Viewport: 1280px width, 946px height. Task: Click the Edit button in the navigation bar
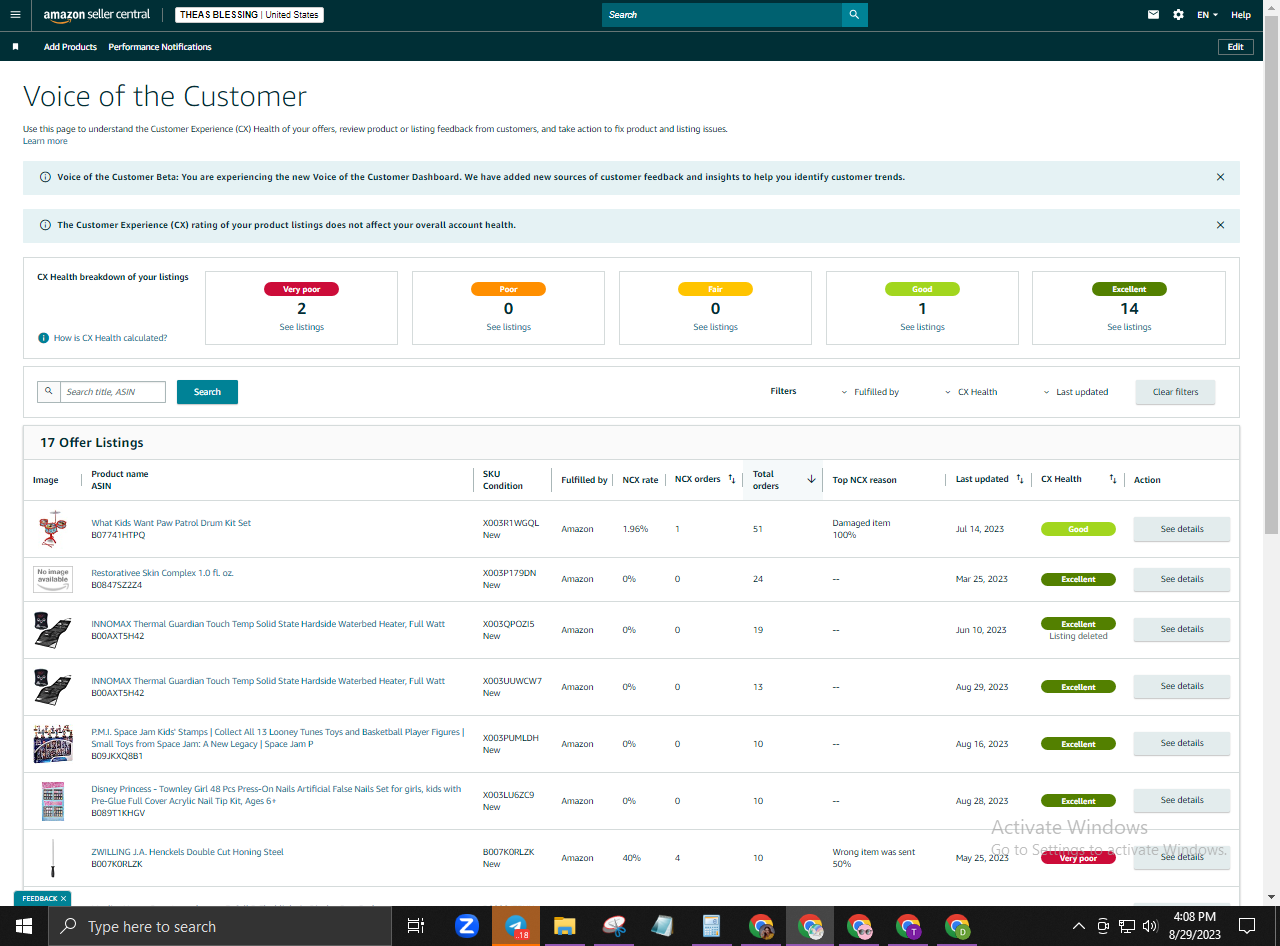(1236, 47)
